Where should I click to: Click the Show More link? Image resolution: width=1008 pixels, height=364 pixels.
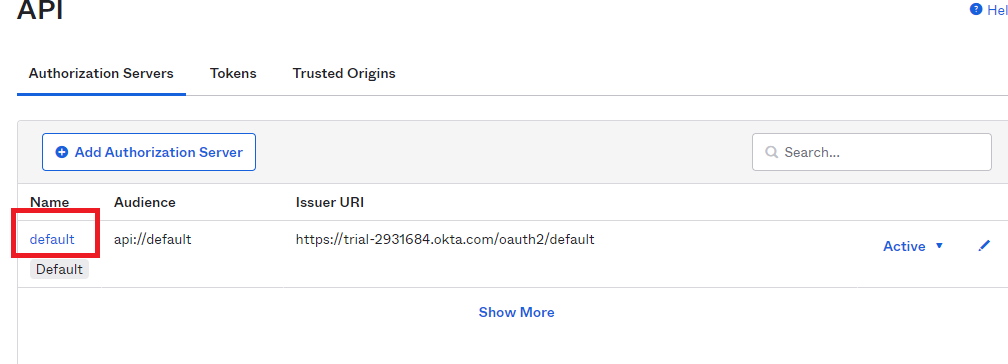click(516, 312)
